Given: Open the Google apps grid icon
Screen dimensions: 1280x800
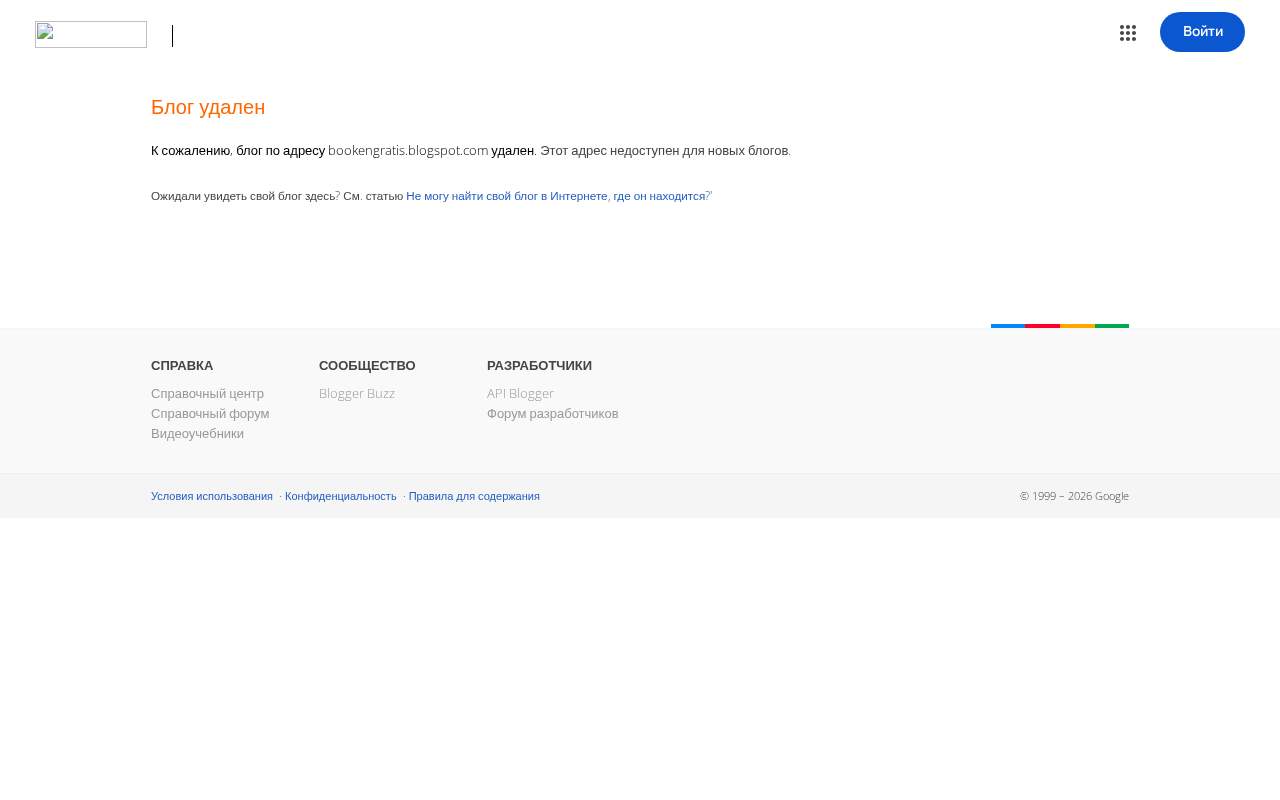Looking at the screenshot, I should click(1128, 33).
